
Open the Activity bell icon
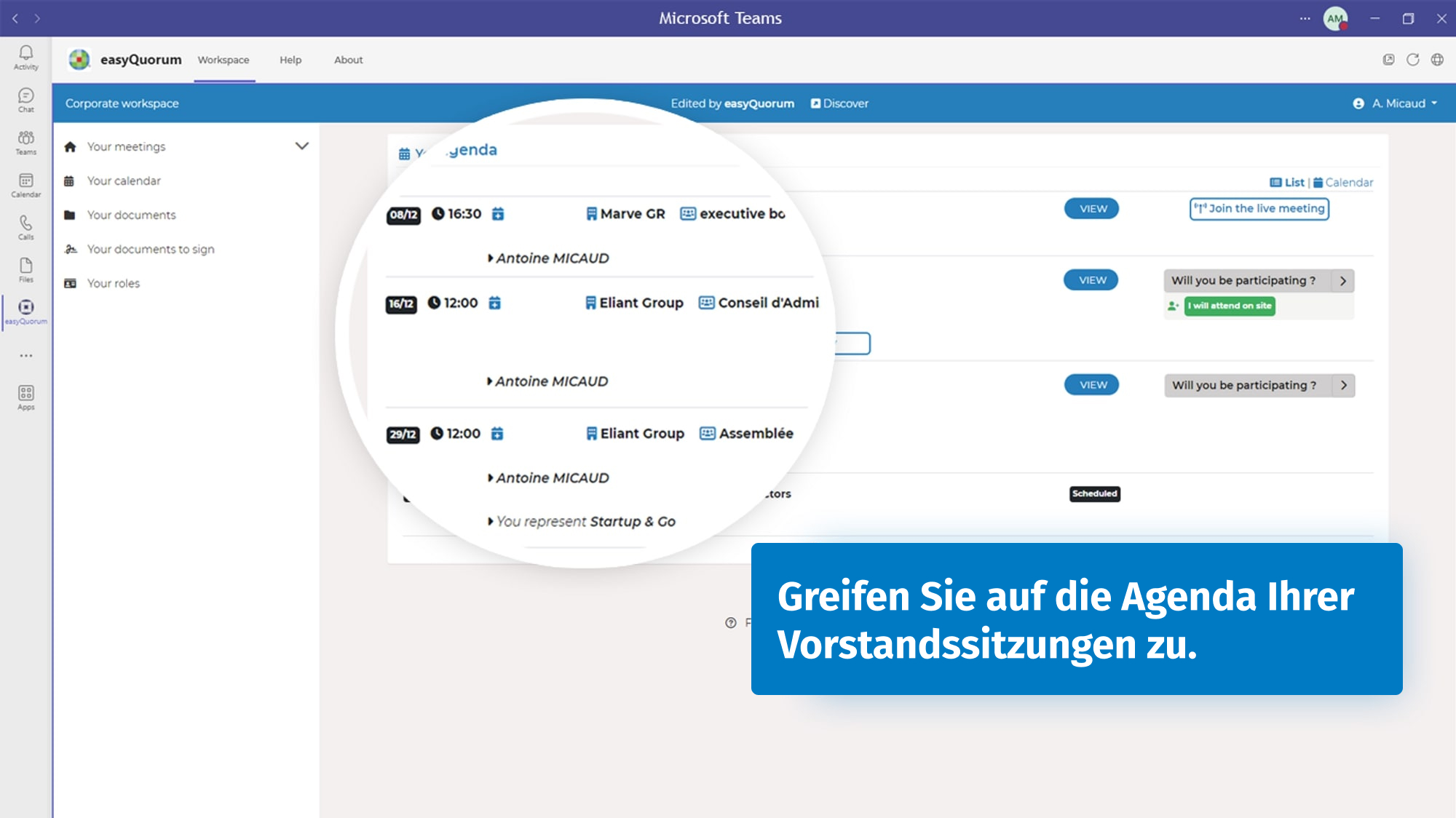25,57
